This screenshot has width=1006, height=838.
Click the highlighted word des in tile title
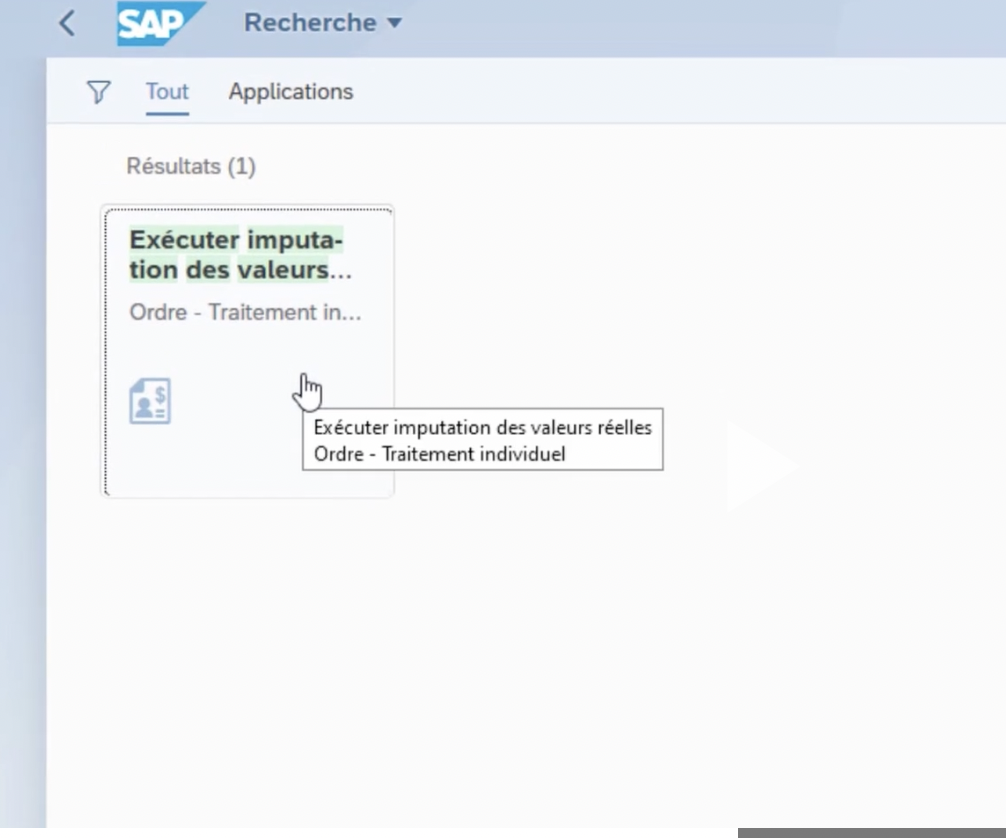(x=207, y=270)
